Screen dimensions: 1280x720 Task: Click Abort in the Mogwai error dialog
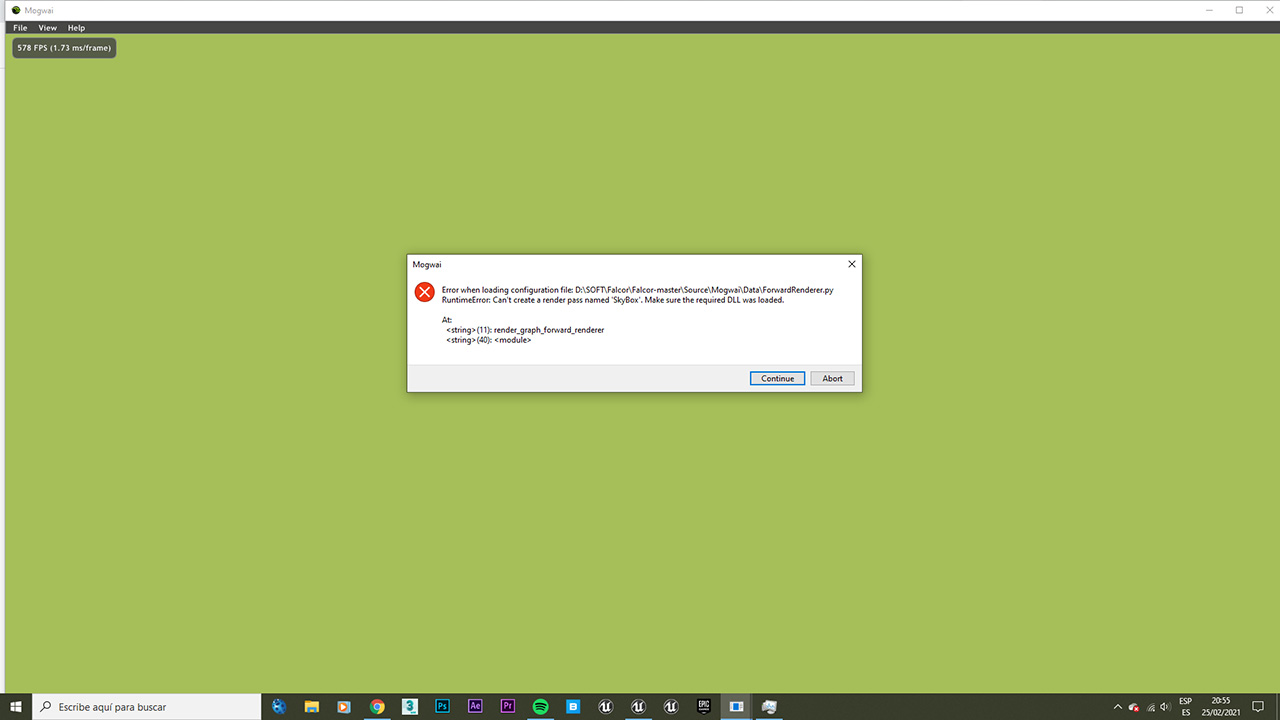(x=832, y=378)
